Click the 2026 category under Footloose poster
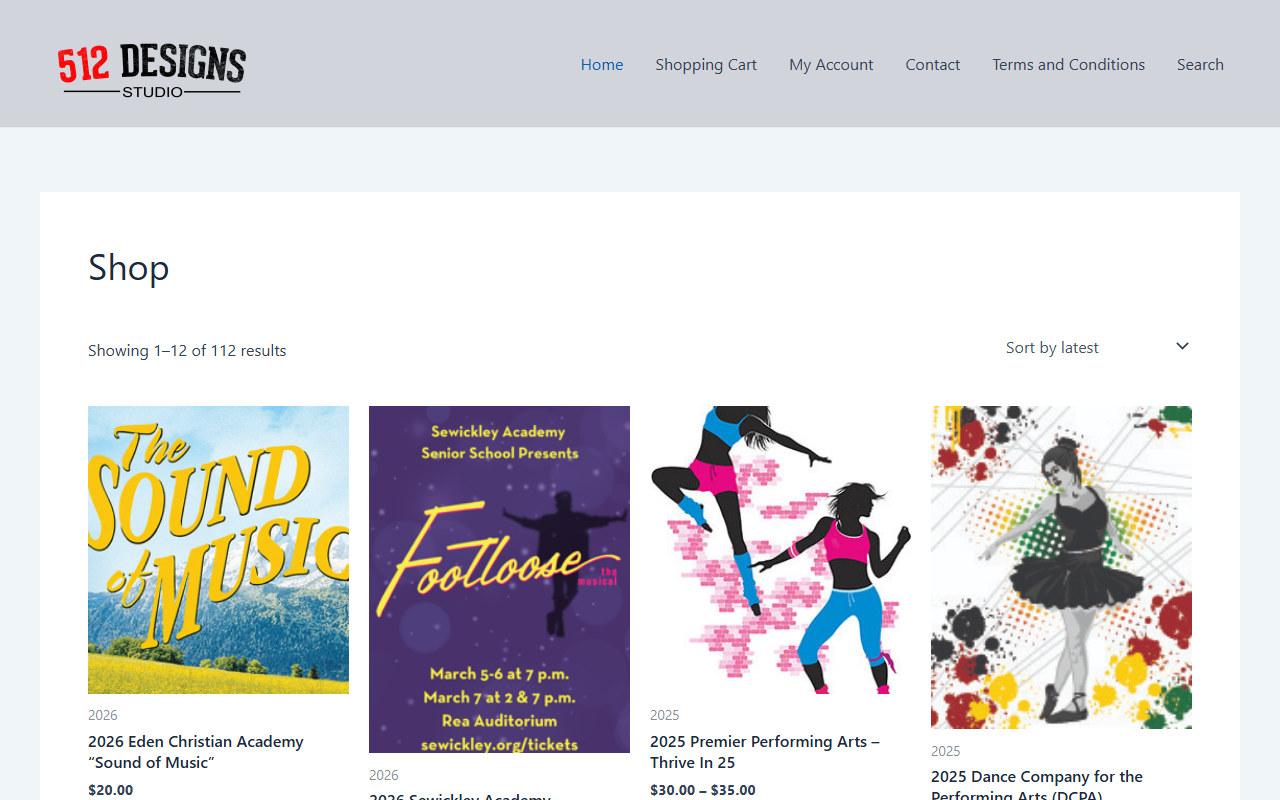 point(384,775)
